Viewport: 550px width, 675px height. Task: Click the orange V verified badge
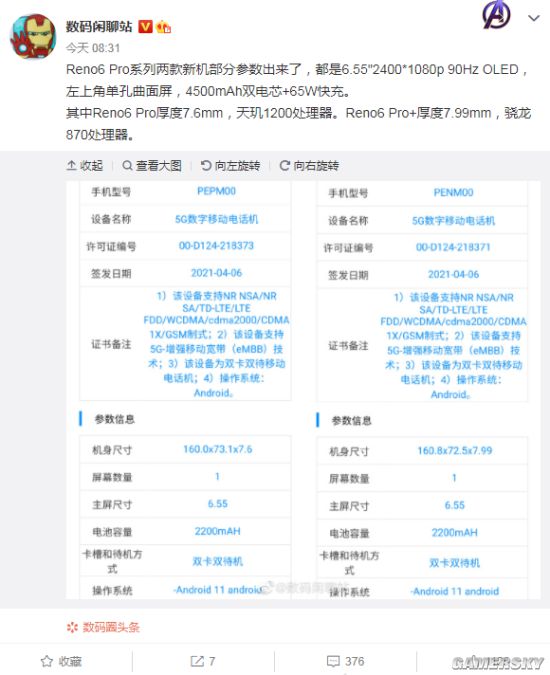(x=145, y=27)
